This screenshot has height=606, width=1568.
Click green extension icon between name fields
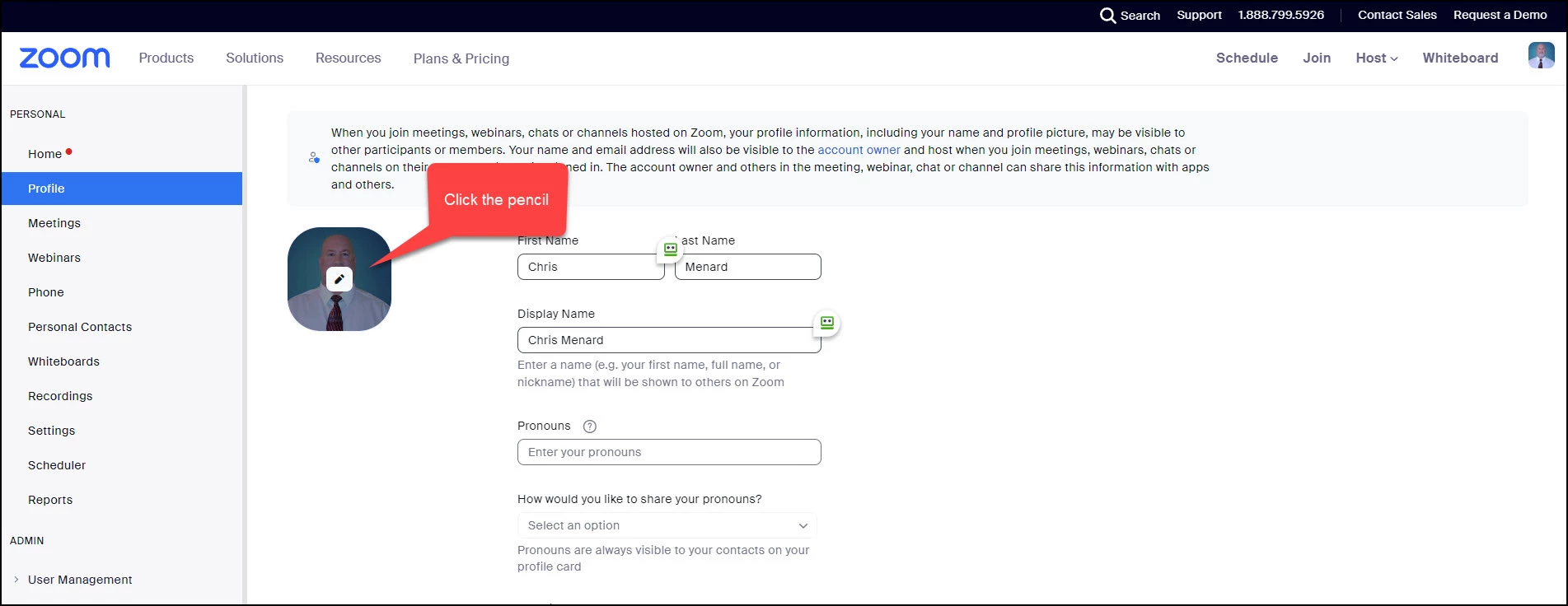(x=671, y=249)
